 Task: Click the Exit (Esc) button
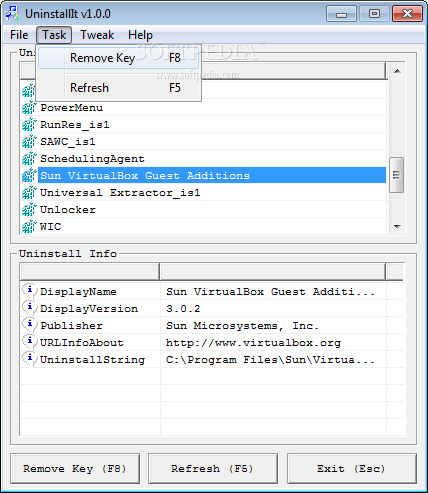click(x=352, y=468)
